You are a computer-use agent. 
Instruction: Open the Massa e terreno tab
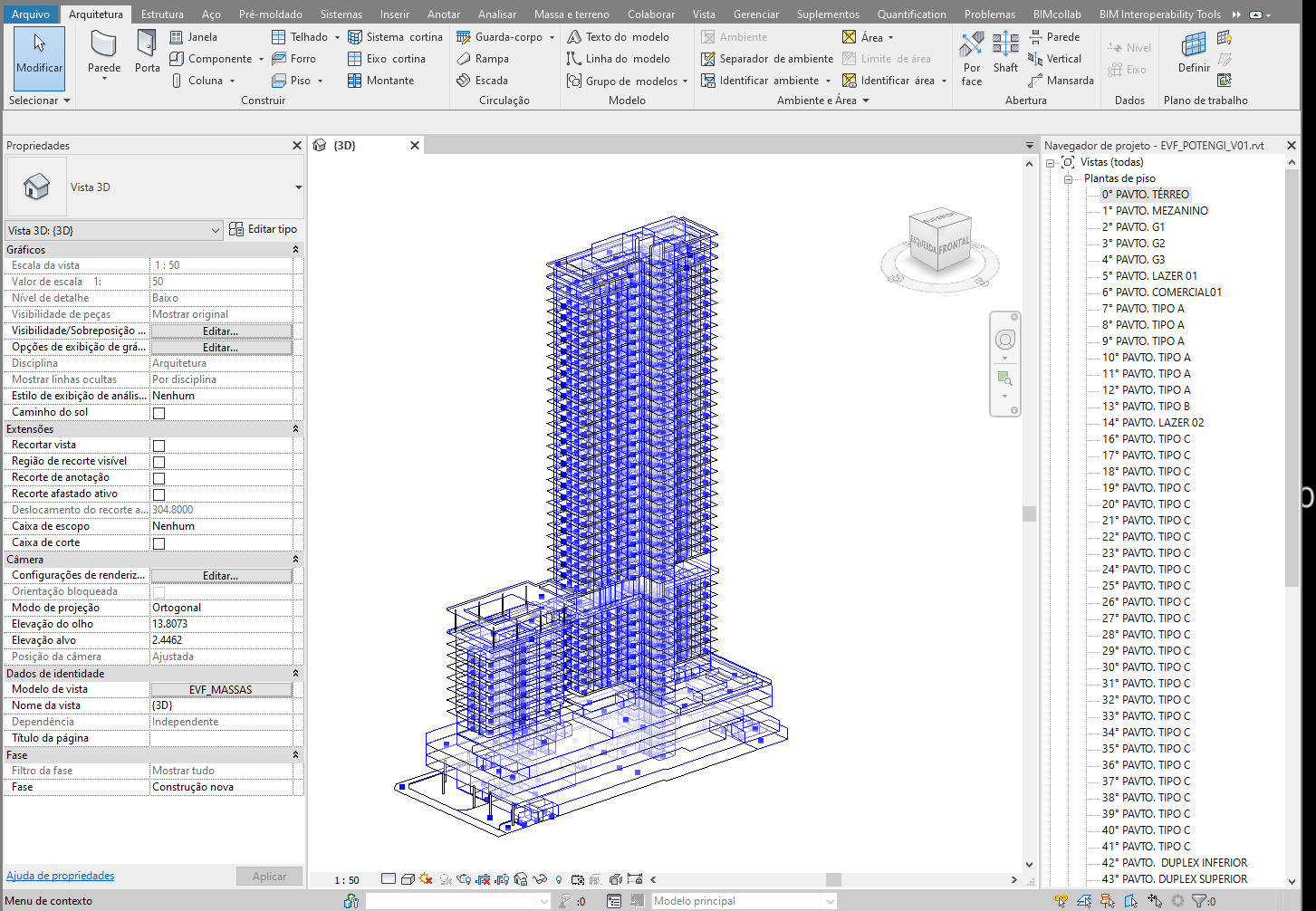(572, 14)
